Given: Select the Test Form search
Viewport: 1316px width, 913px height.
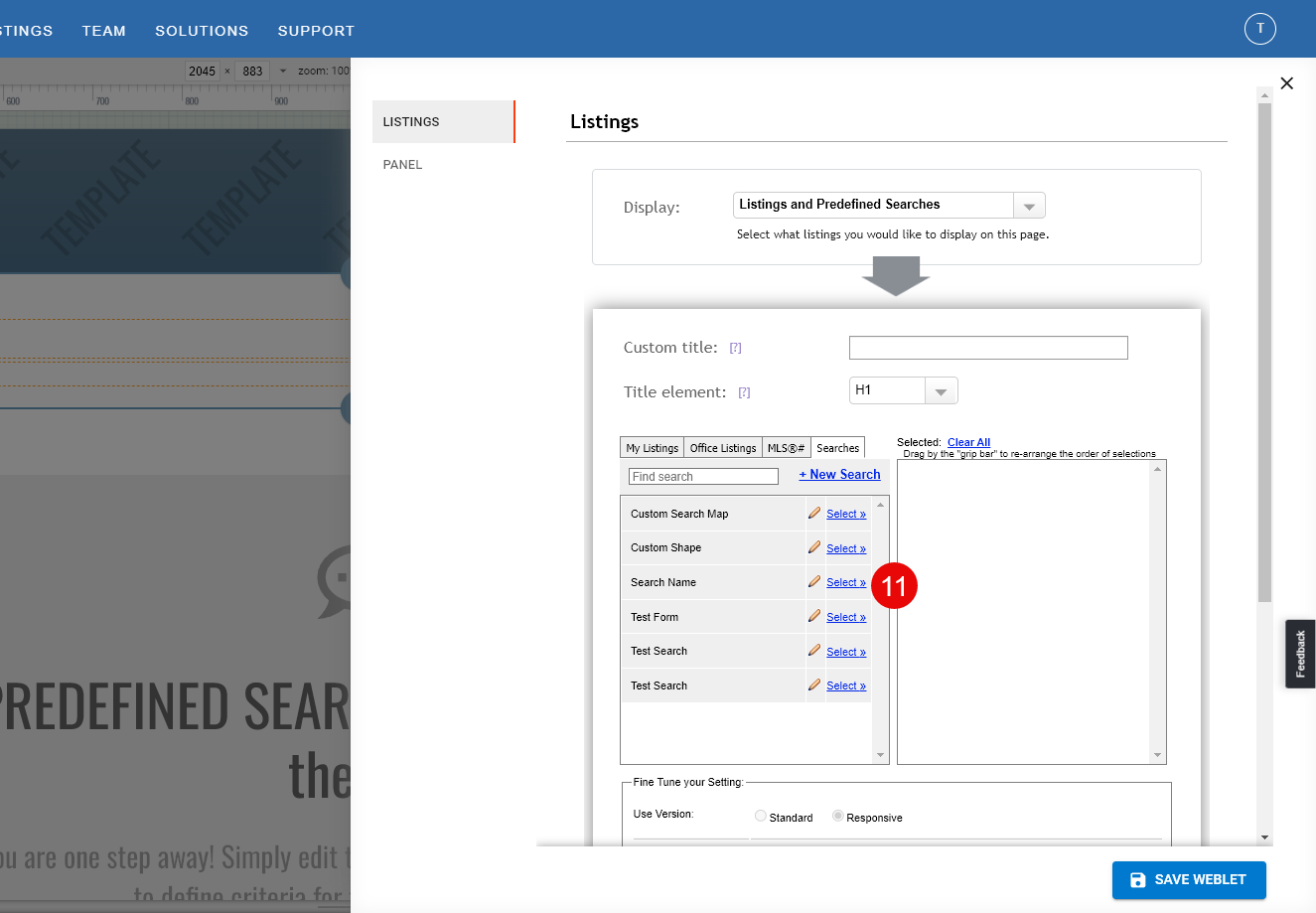Looking at the screenshot, I should (846, 617).
